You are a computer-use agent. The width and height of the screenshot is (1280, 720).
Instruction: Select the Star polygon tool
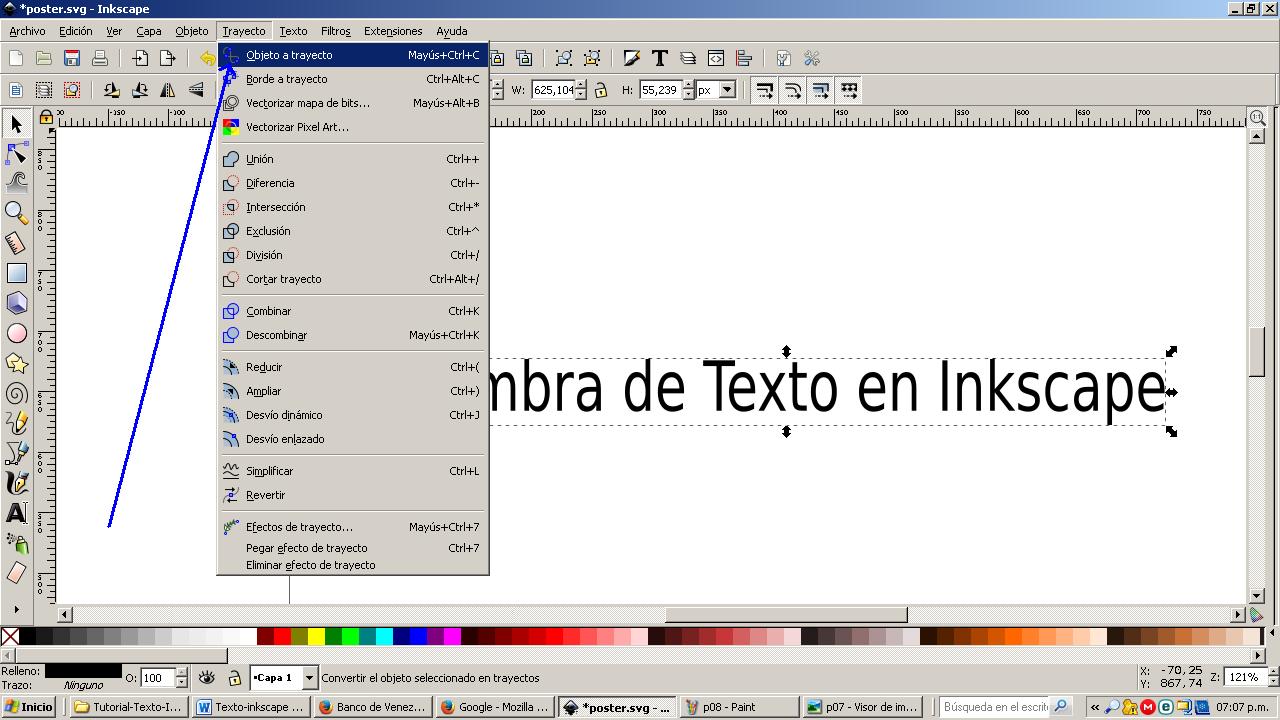[x=16, y=363]
